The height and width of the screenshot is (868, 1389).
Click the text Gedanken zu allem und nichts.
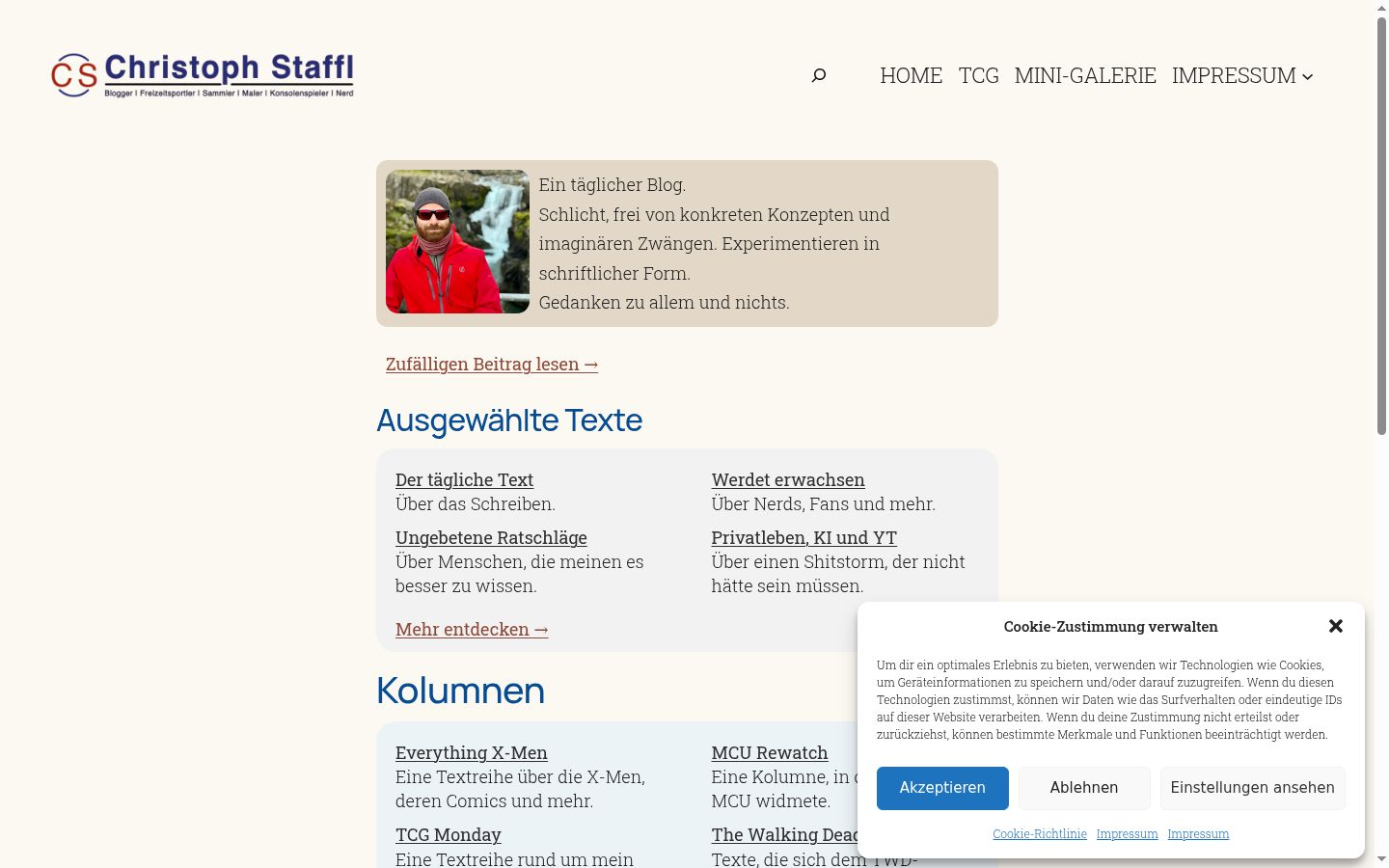664,302
